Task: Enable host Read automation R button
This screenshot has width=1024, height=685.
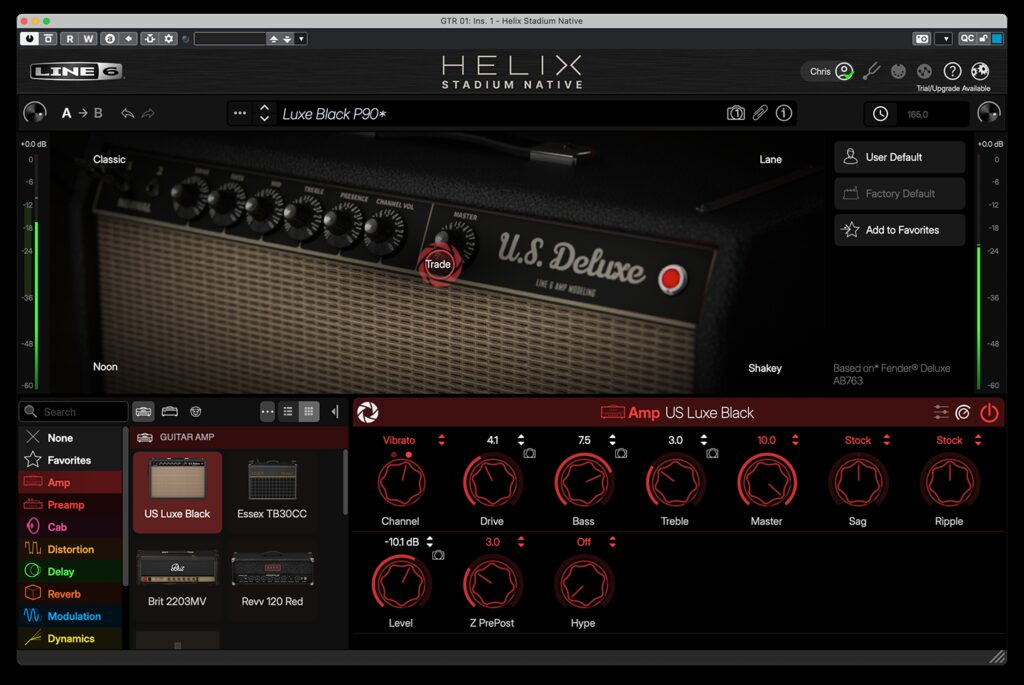Action: 70,39
